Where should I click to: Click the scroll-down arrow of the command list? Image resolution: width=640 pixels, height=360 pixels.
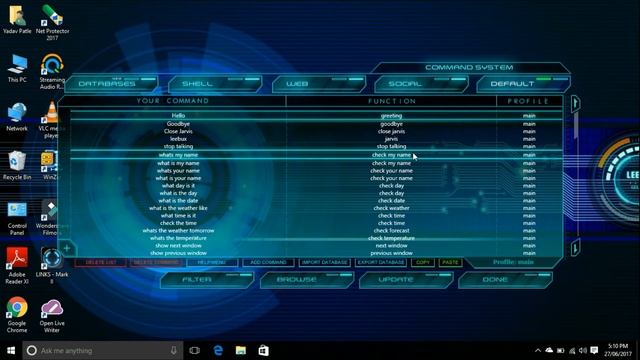tap(575, 248)
